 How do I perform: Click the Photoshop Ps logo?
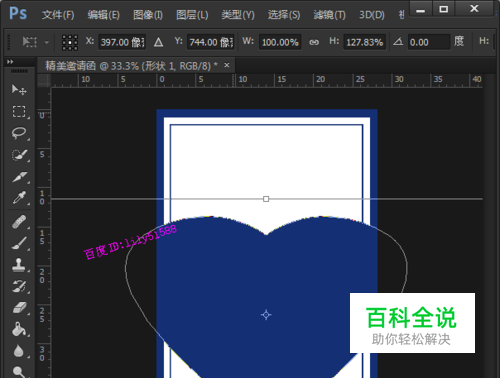coord(18,14)
